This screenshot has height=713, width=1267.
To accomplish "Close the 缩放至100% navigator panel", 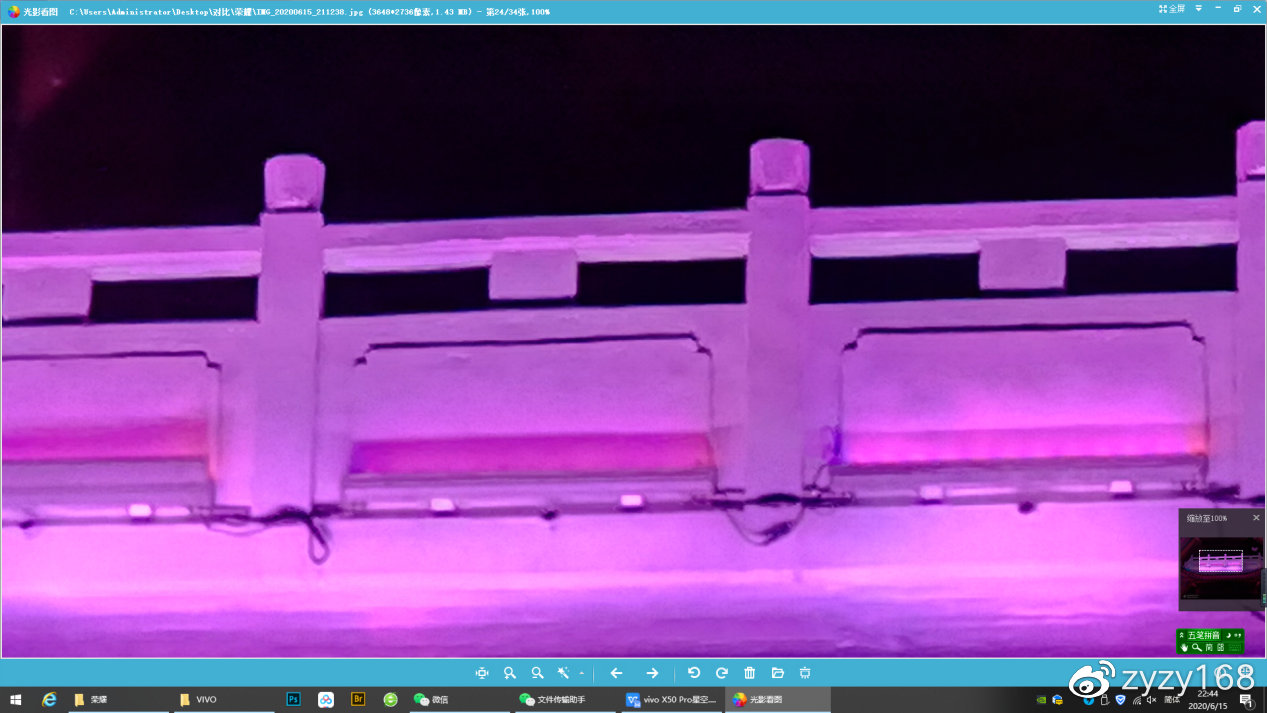I will [1256, 518].
